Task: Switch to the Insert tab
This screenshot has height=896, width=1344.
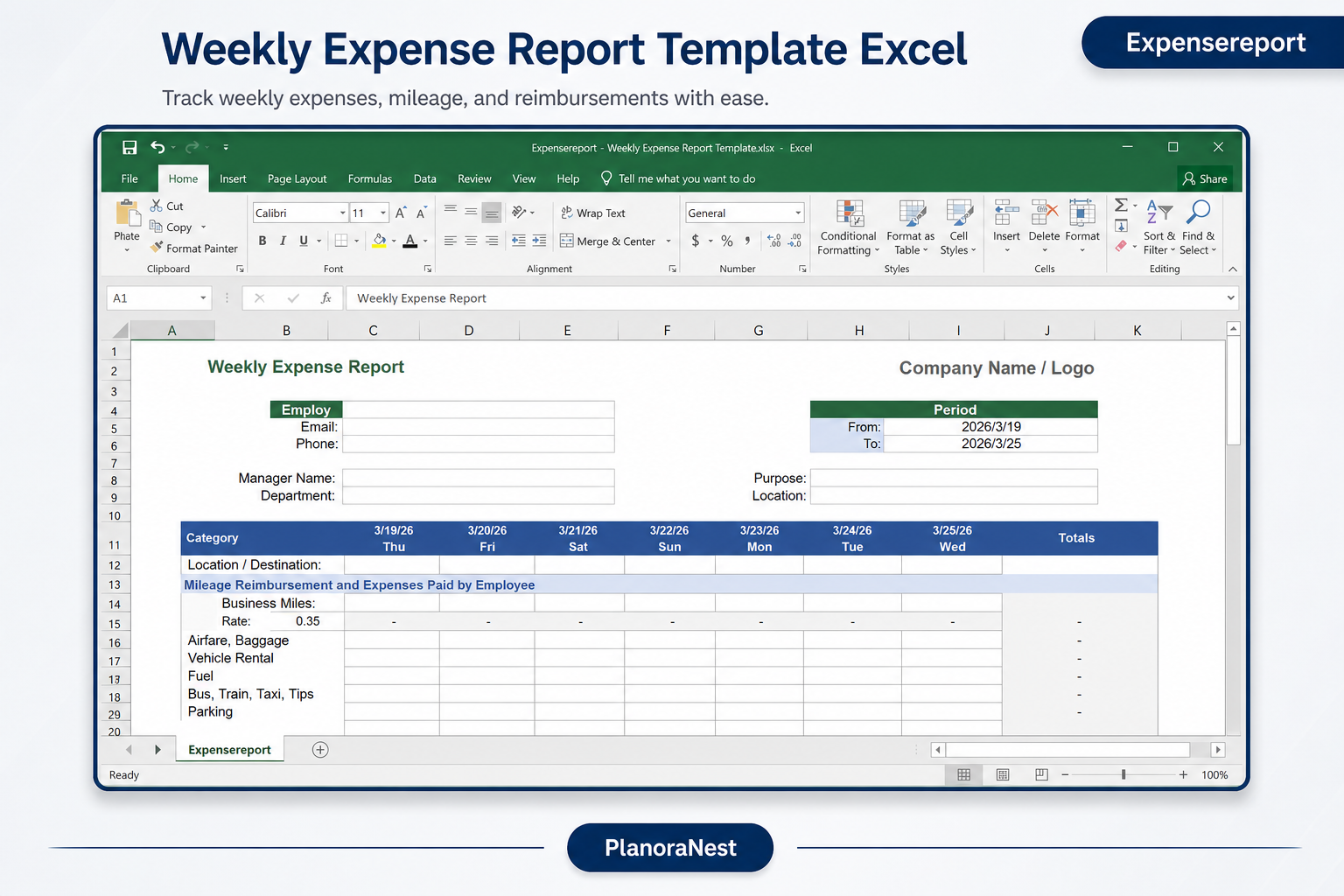Action: 233,178
